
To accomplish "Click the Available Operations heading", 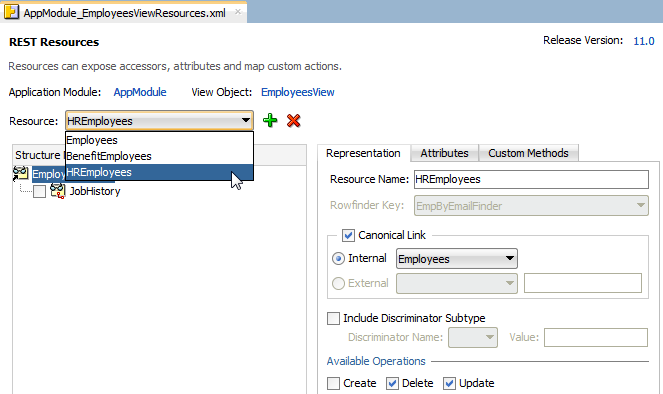I will (x=376, y=361).
